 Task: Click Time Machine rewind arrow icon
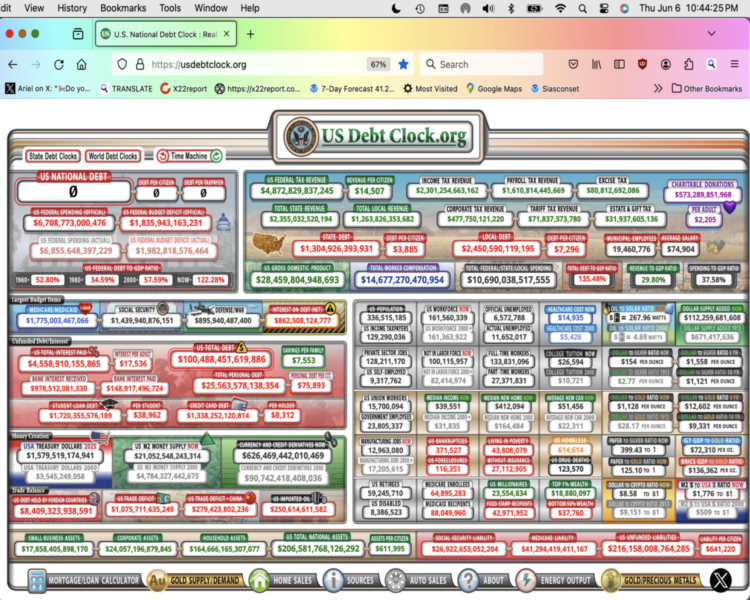click(163, 156)
